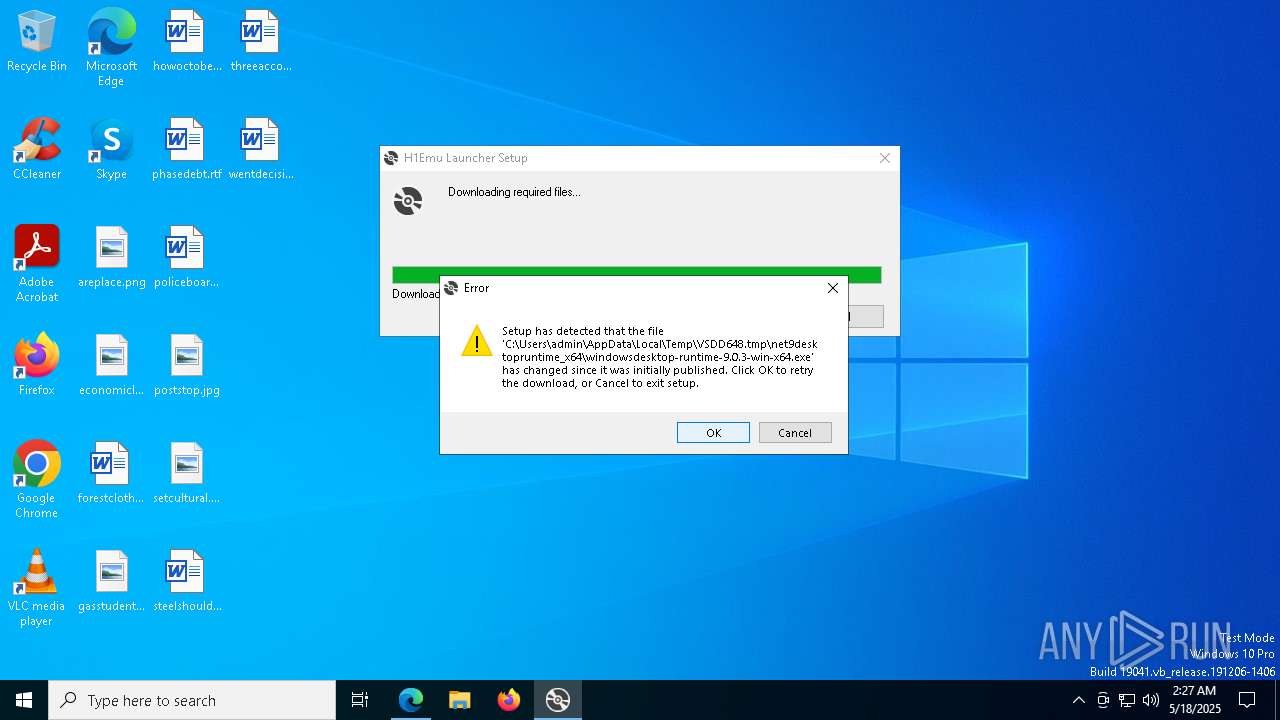Open the Recycle Bin desktop icon
Viewport: 1280px width, 720px height.
tap(37, 42)
